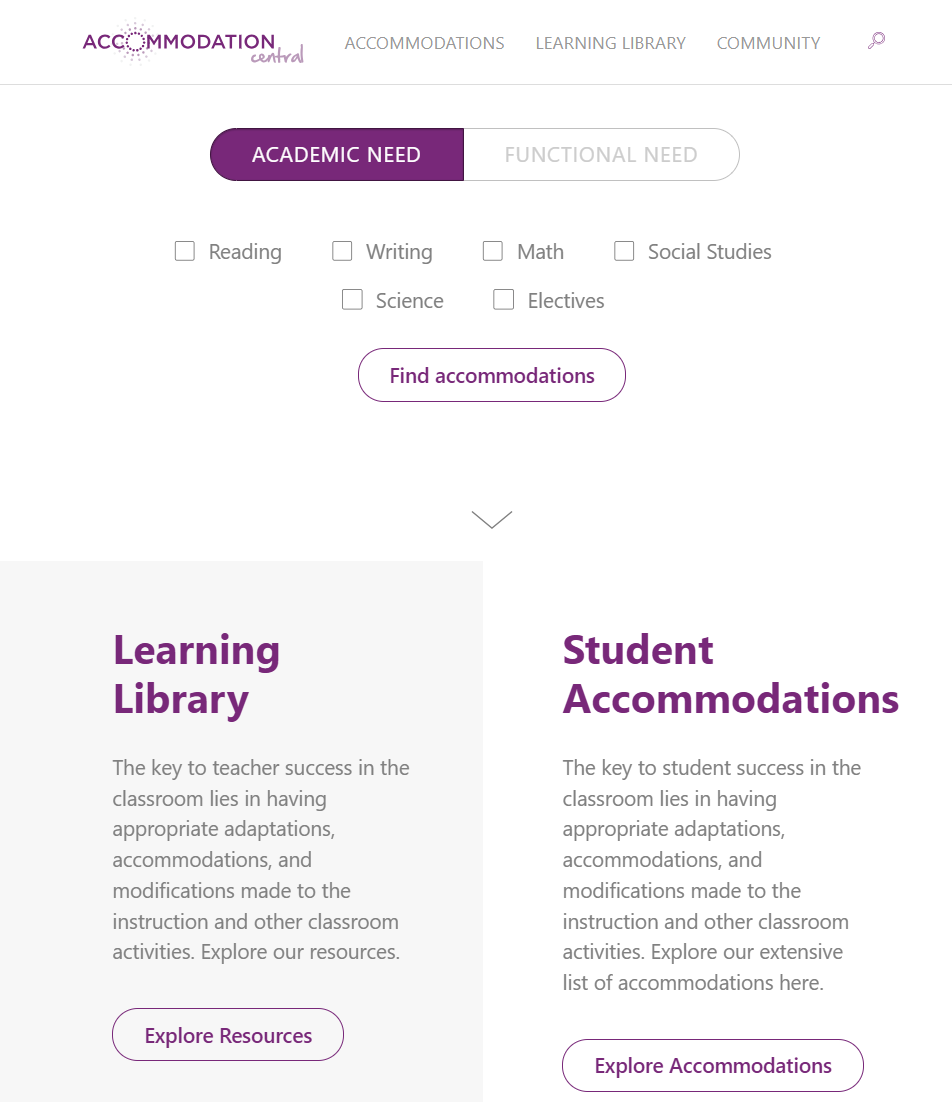Enable the Writing subject filter
Viewport: 952px width, 1102px height.
[x=342, y=251]
